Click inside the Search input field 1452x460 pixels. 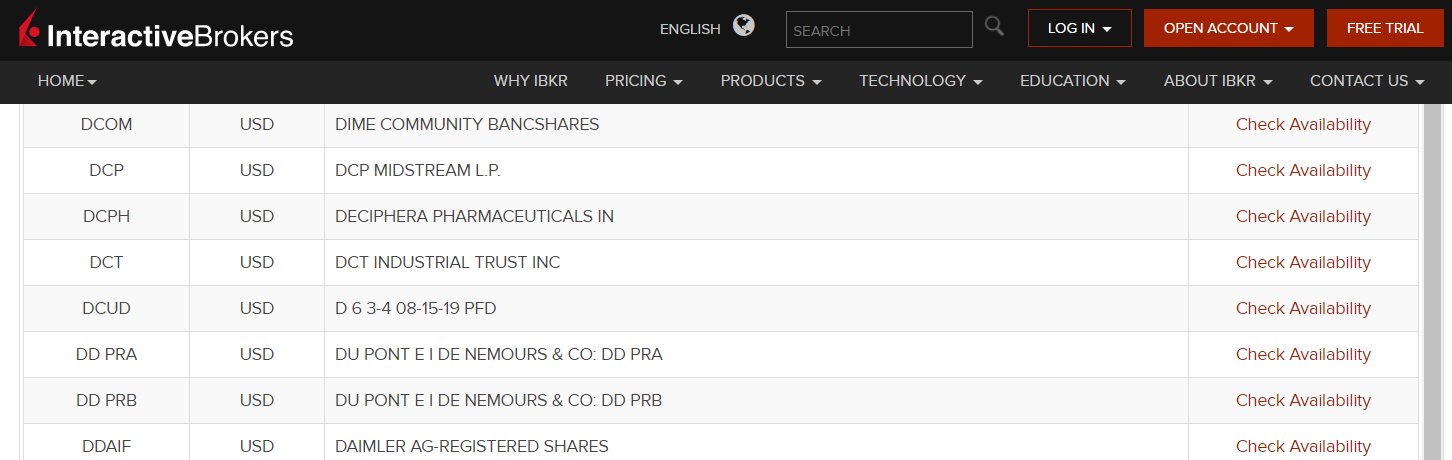tap(879, 30)
